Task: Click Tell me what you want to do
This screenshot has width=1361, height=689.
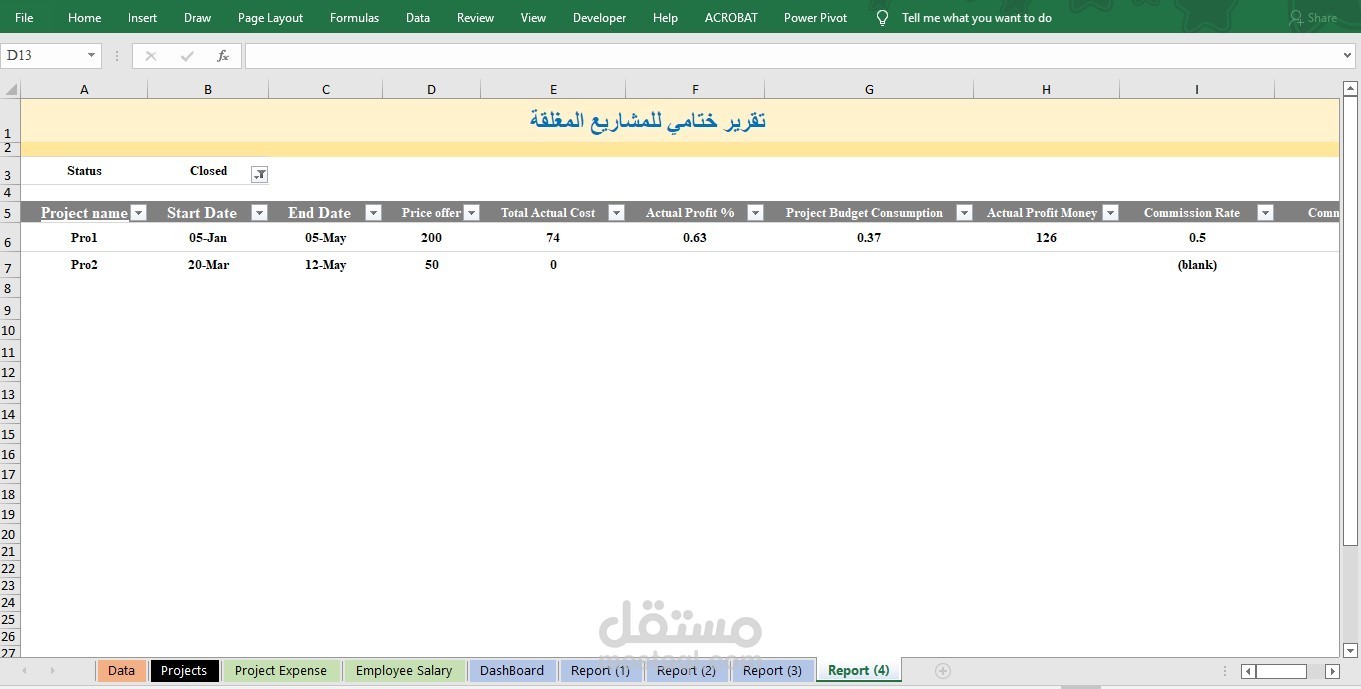Action: pyautogui.click(x=977, y=18)
